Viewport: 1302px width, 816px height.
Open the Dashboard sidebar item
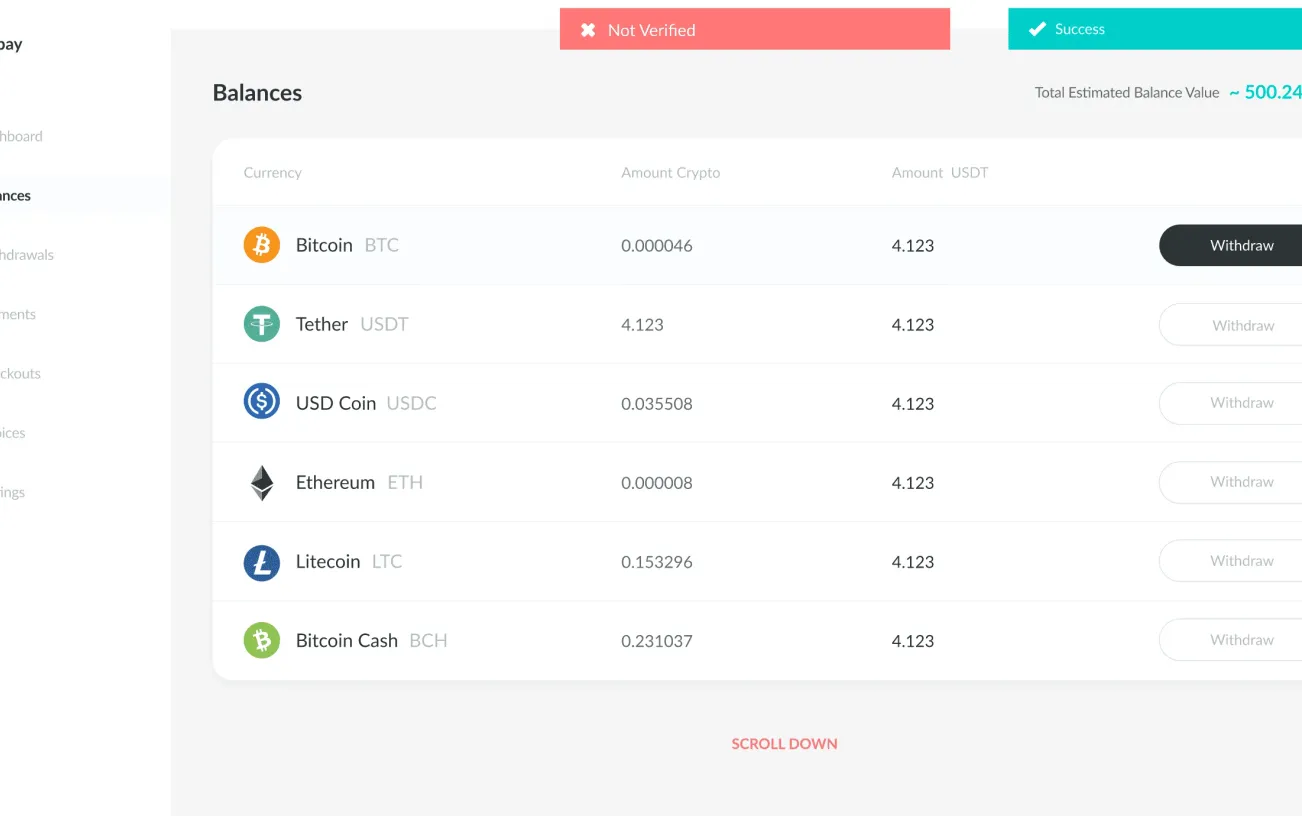tap(21, 136)
